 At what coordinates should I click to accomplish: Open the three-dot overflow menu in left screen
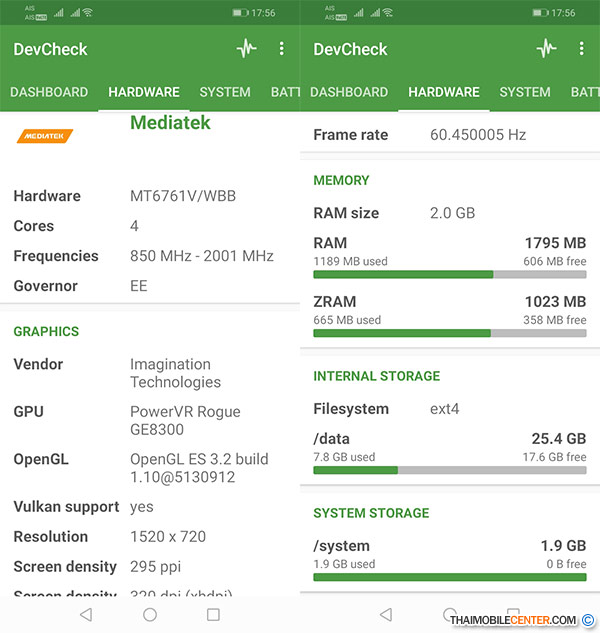pyautogui.click(x=281, y=49)
